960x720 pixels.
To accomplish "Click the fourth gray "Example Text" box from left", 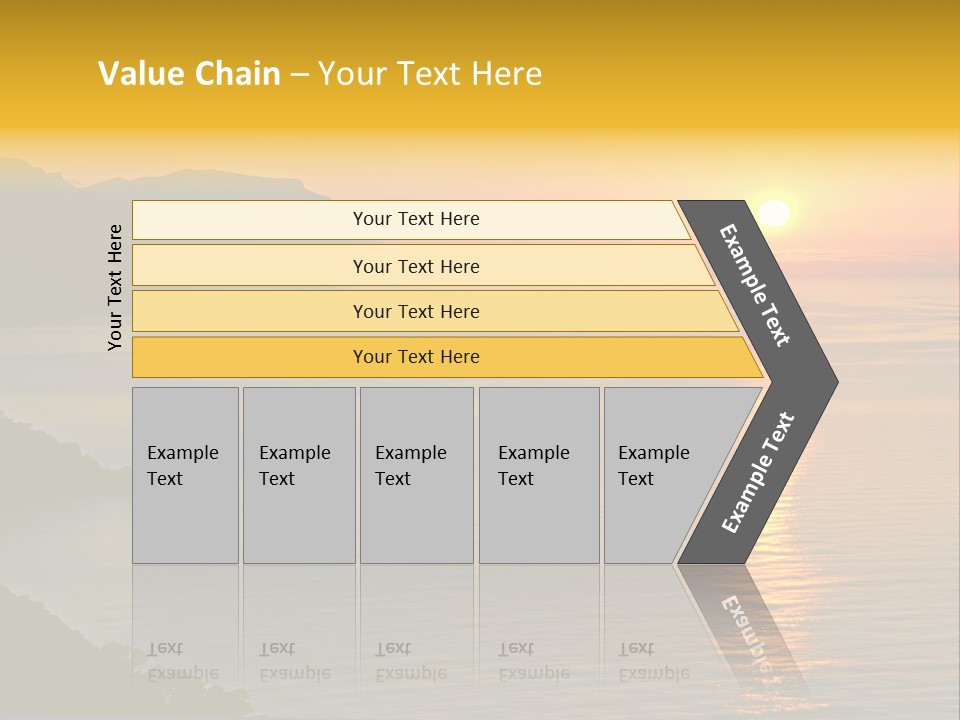I will [x=539, y=475].
